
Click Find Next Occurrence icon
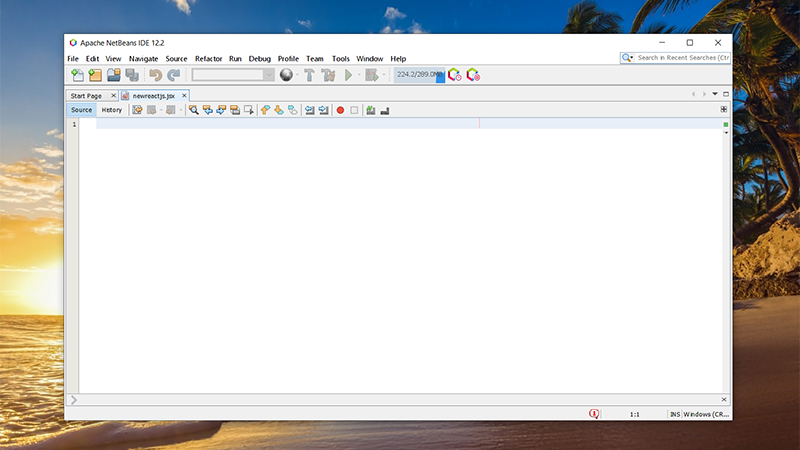click(x=221, y=110)
